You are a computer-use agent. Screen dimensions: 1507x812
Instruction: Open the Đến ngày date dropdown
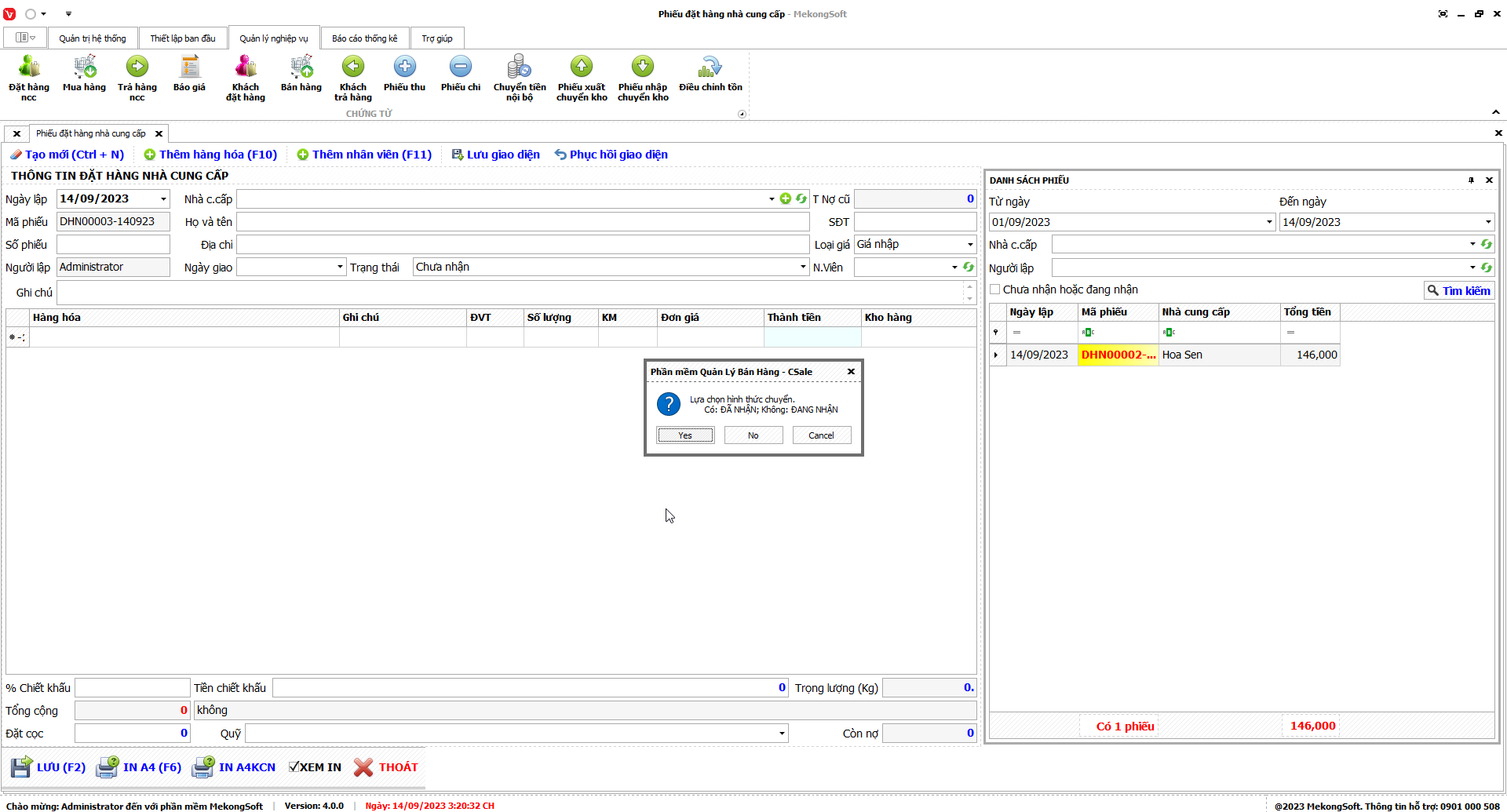coord(1488,222)
